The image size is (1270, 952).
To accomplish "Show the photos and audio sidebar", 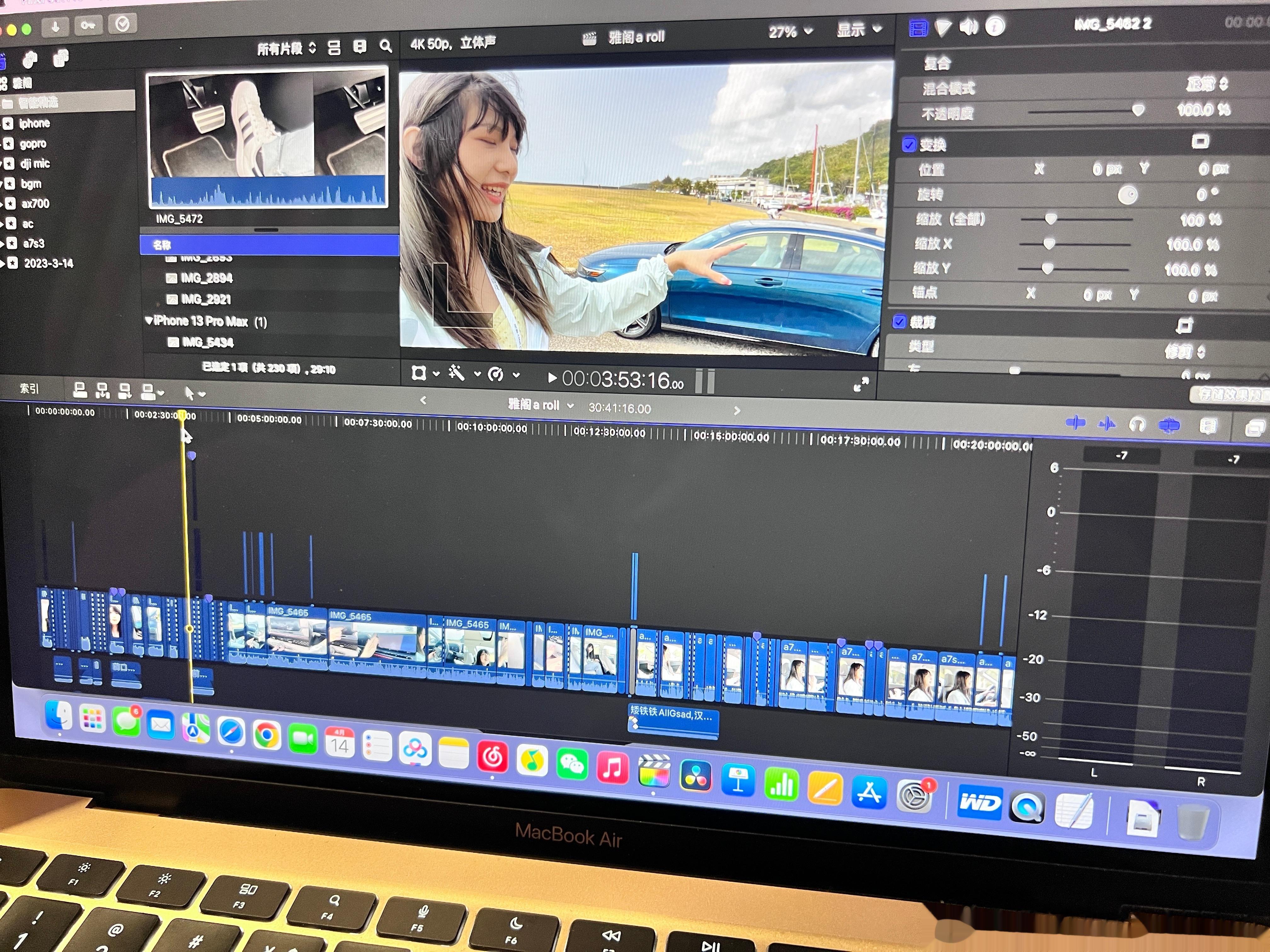I will [30, 59].
